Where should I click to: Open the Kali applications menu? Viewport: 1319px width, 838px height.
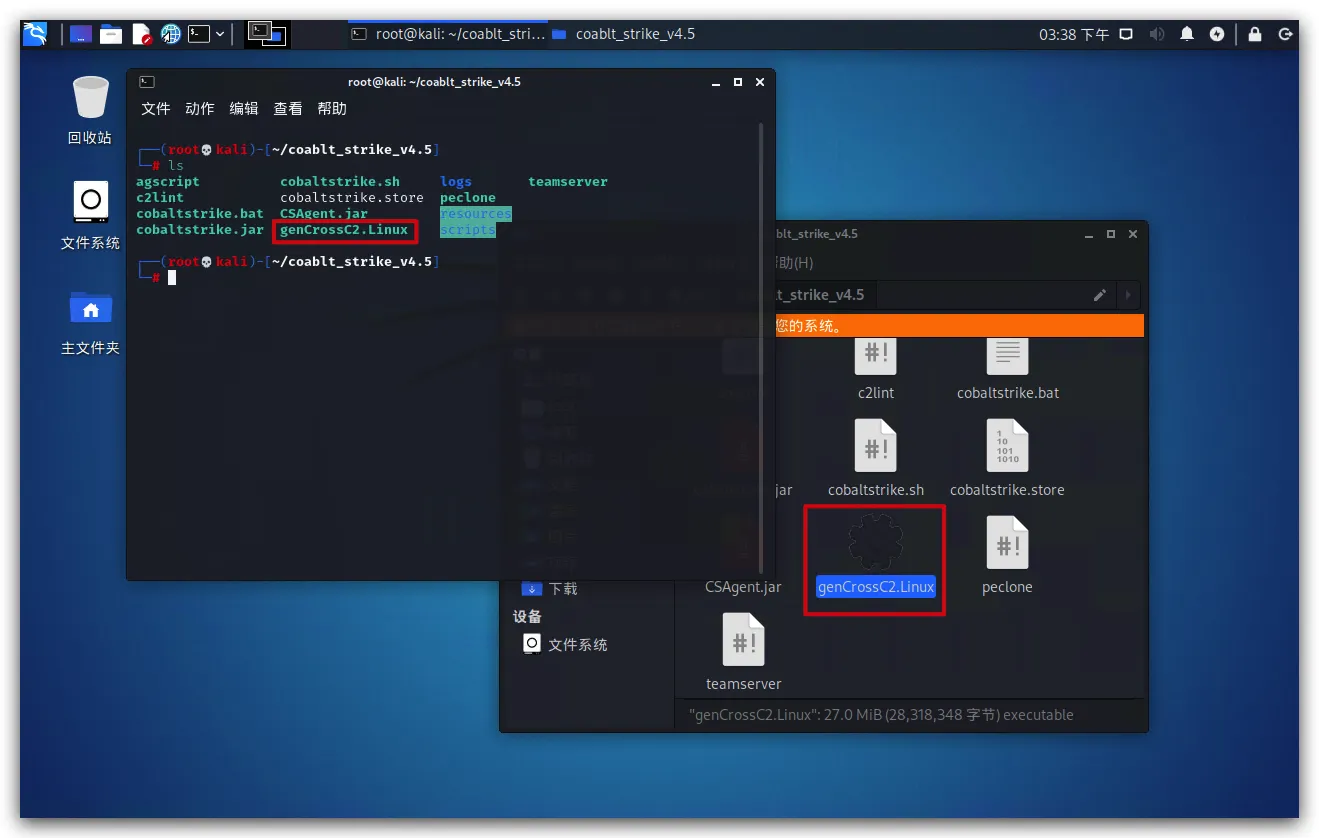(x=36, y=34)
